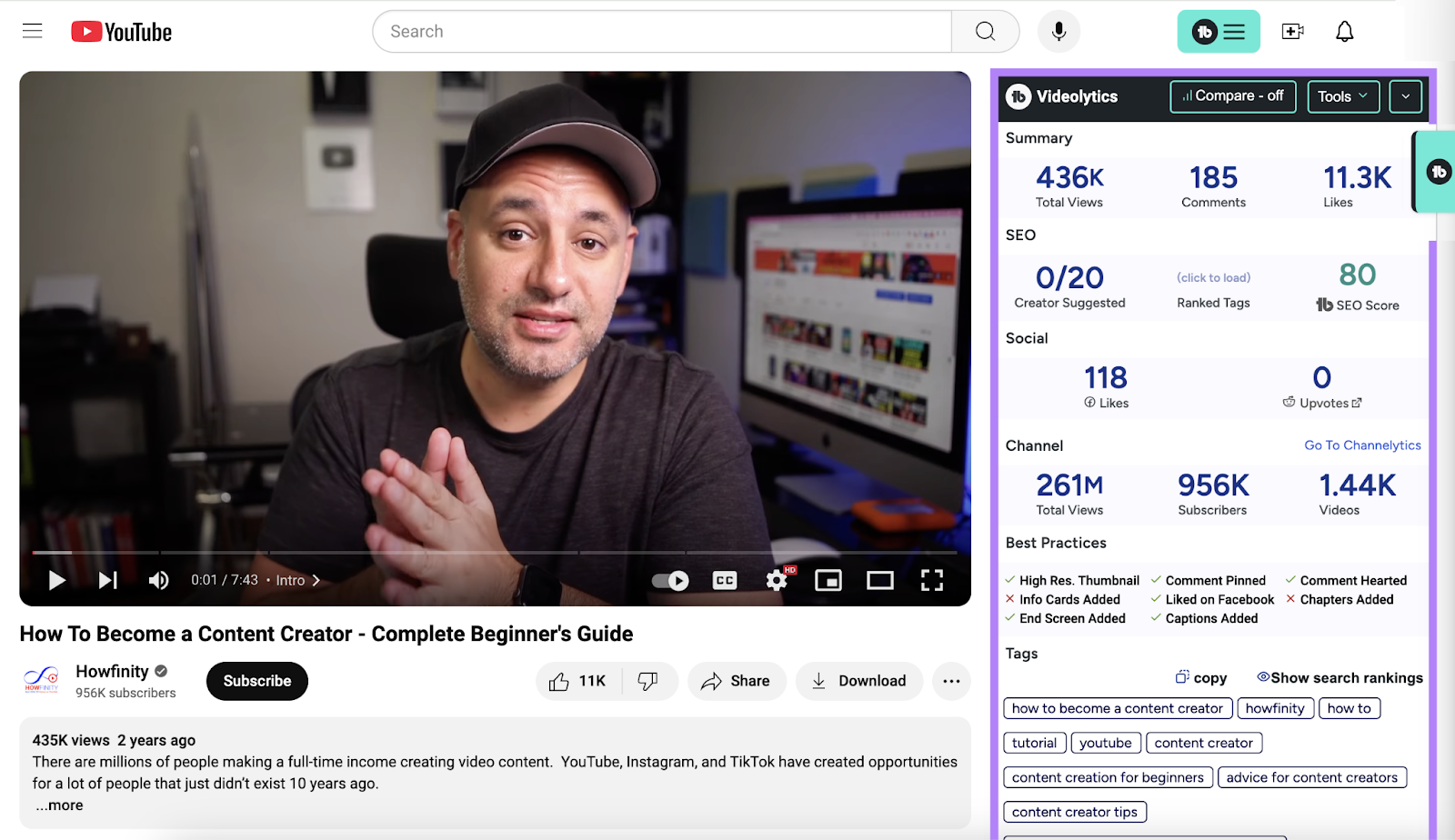
Task: Copy the video tags using the copy icon
Action: 1180,676
